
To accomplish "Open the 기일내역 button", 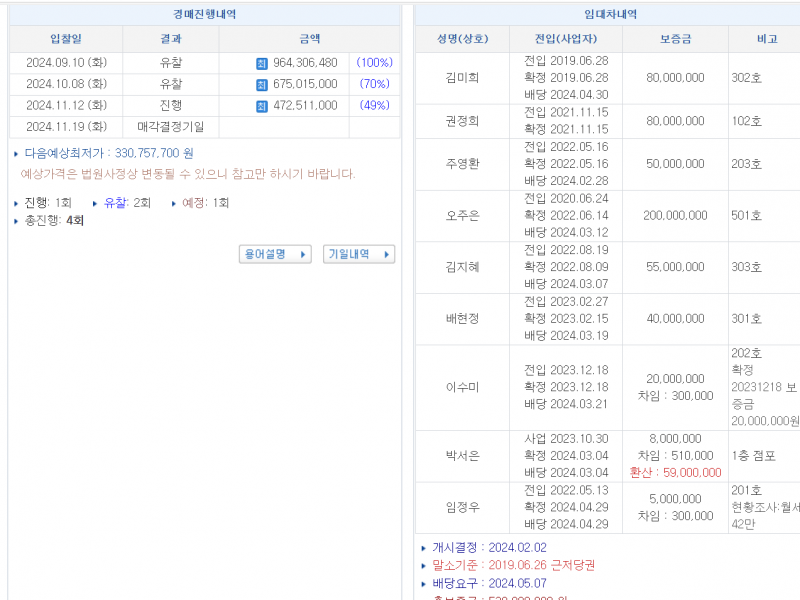I will pos(358,254).
